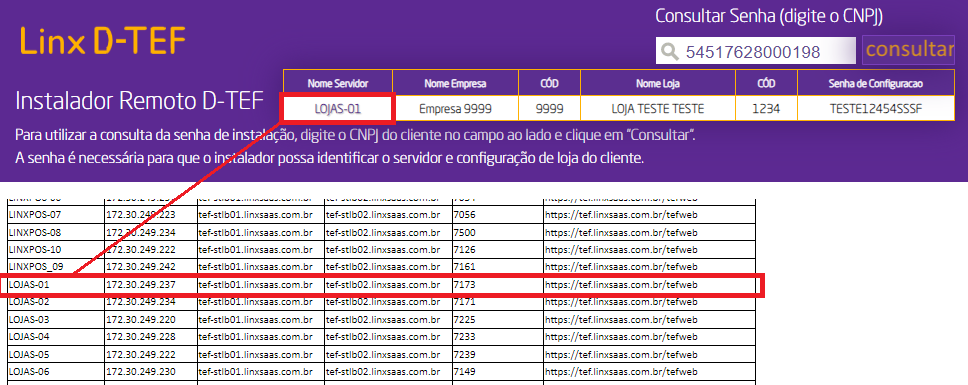
Task: Click tef-stlb01 host in LINXPOS-08 row
Action: 255,232
